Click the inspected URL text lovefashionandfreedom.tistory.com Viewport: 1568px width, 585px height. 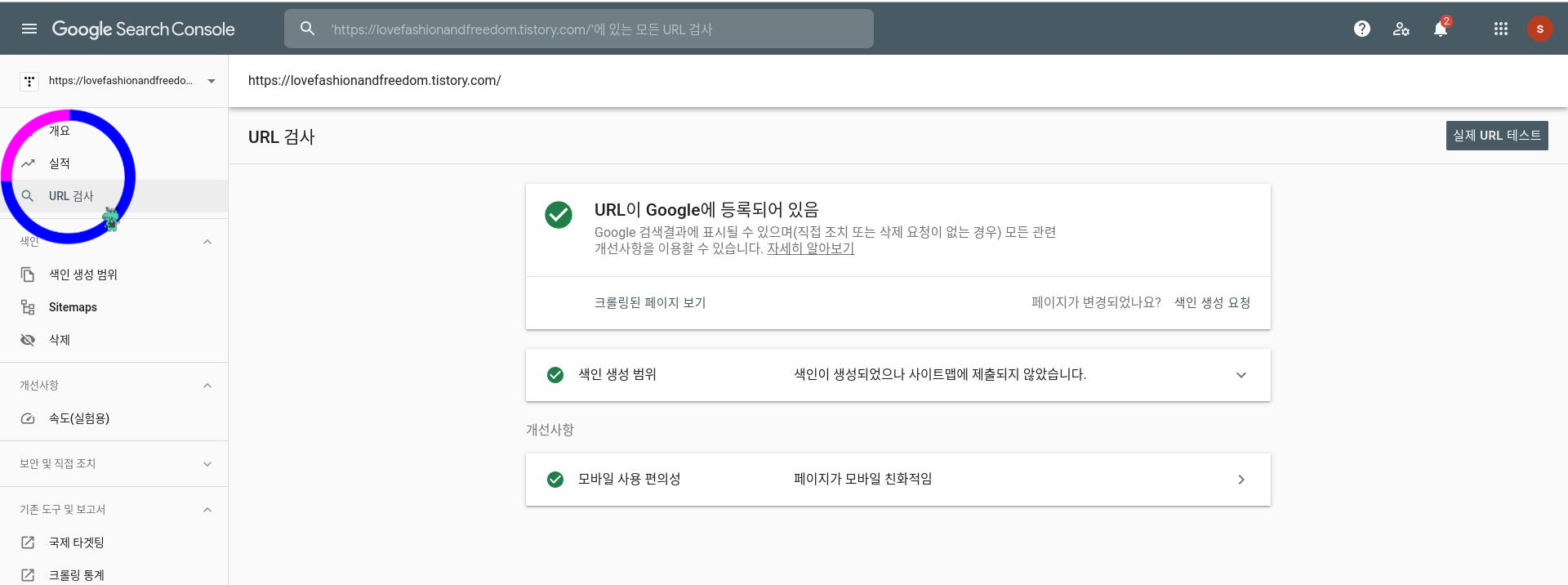tap(375, 81)
